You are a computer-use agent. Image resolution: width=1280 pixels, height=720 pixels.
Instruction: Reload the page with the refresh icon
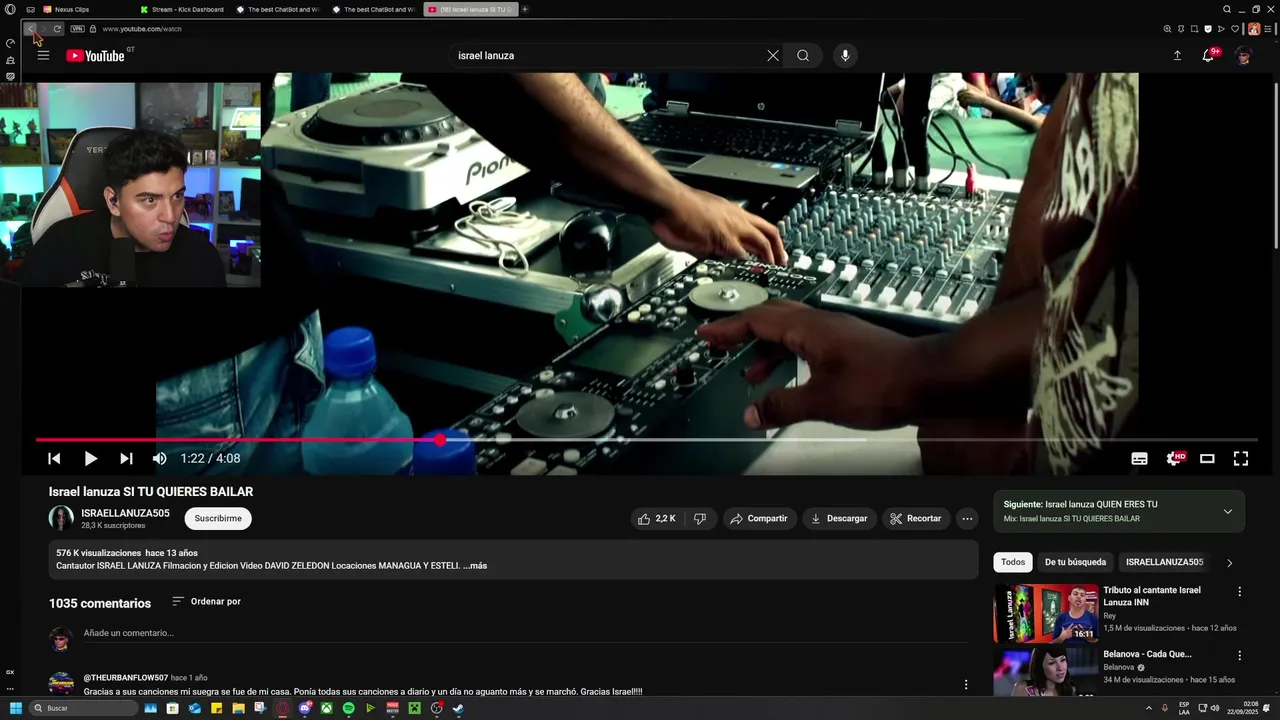57,29
